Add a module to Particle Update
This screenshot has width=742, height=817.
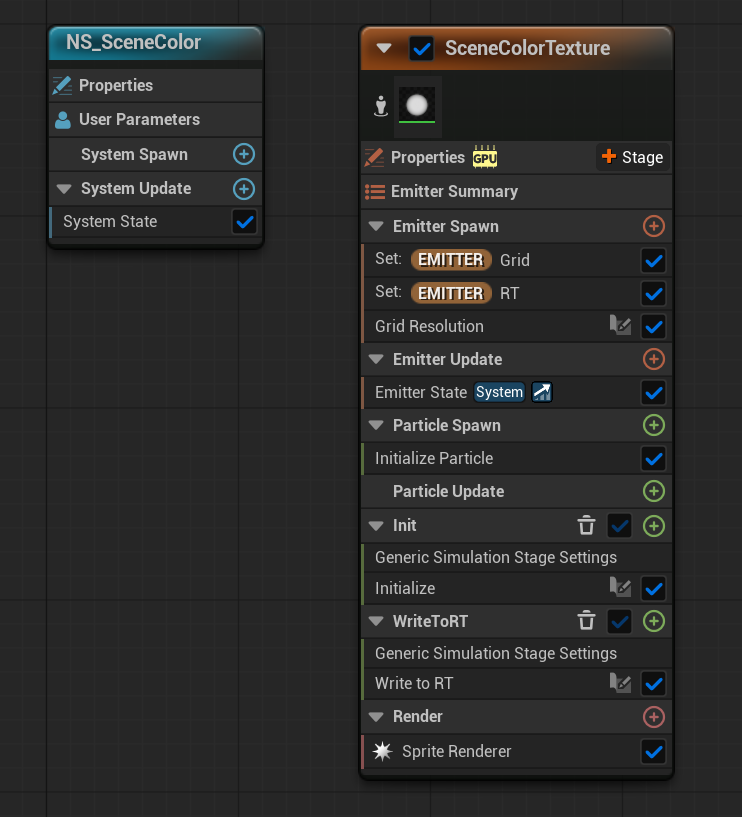(x=653, y=491)
